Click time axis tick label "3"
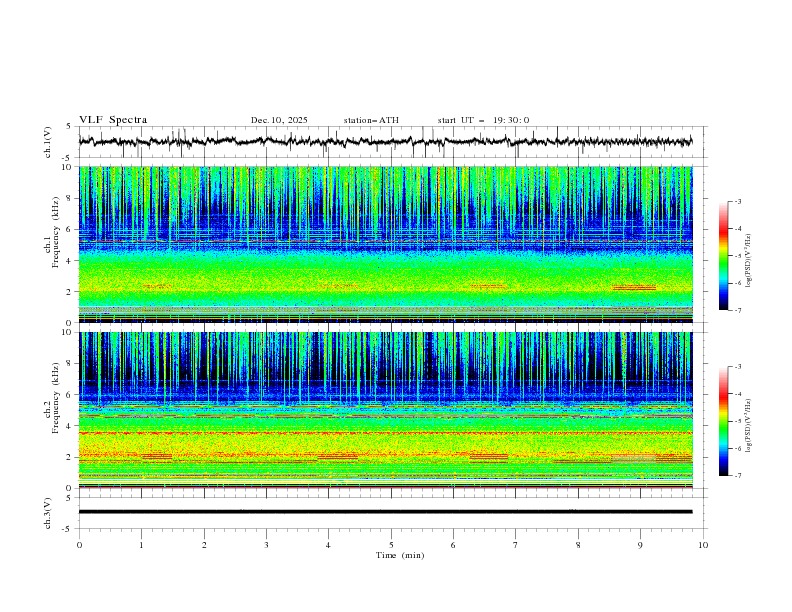 coord(266,545)
